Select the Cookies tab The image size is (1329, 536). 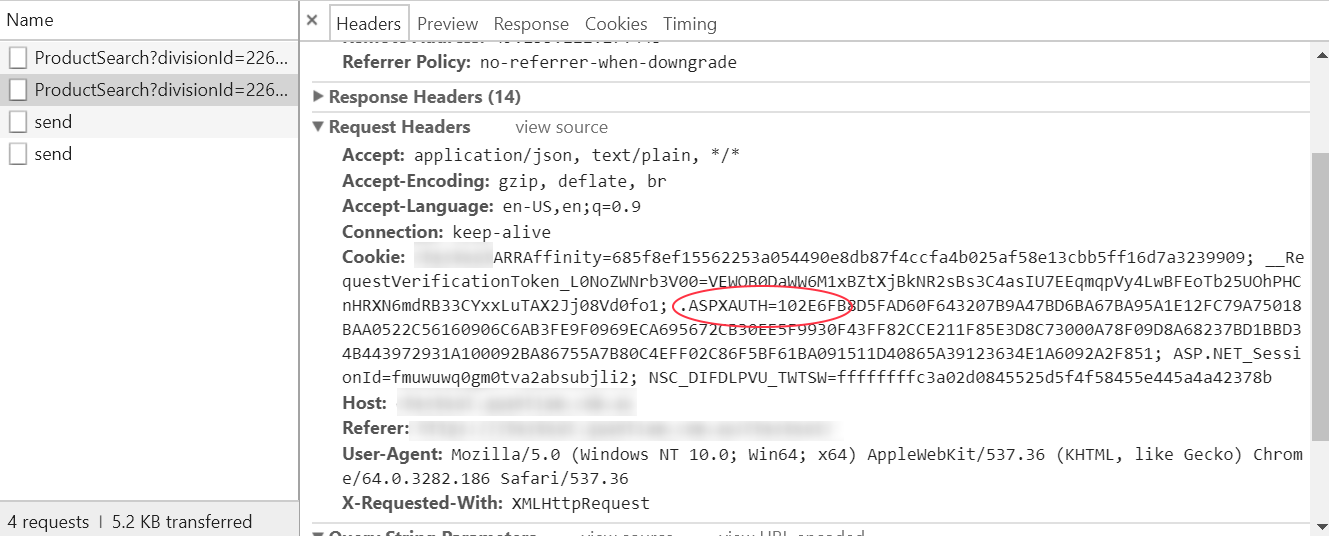(616, 24)
